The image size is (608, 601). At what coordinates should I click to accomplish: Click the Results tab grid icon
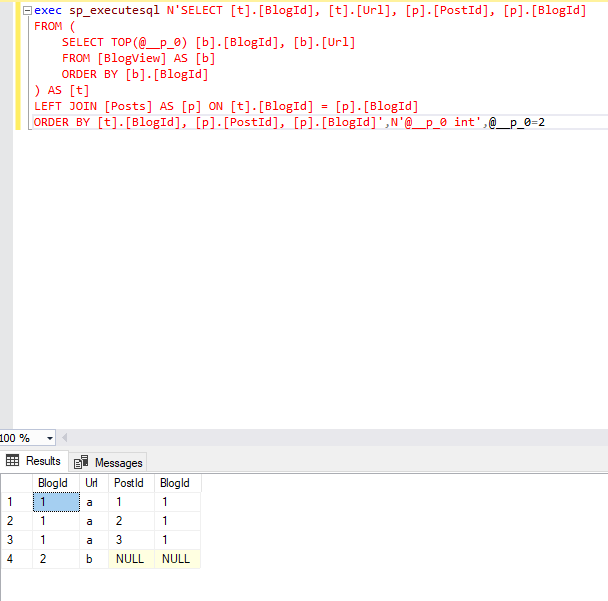pyautogui.click(x=12, y=460)
